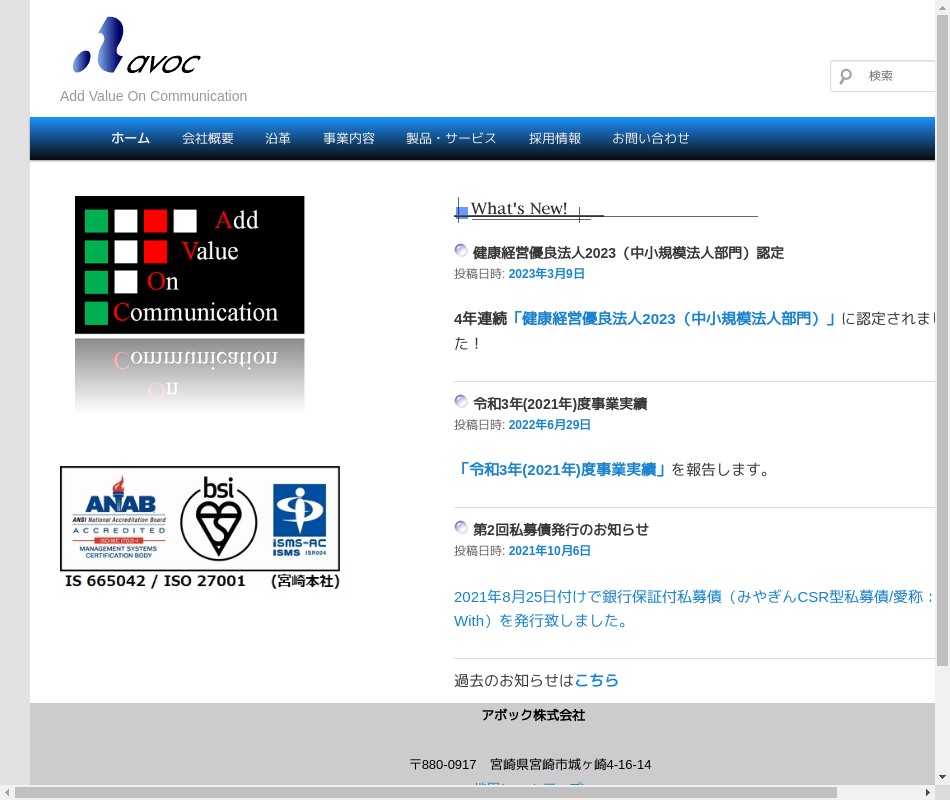Click the avoc company logo

[137, 47]
